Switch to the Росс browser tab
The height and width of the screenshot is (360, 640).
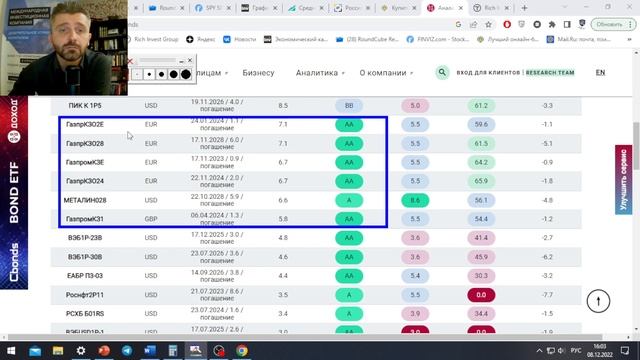click(x=352, y=8)
